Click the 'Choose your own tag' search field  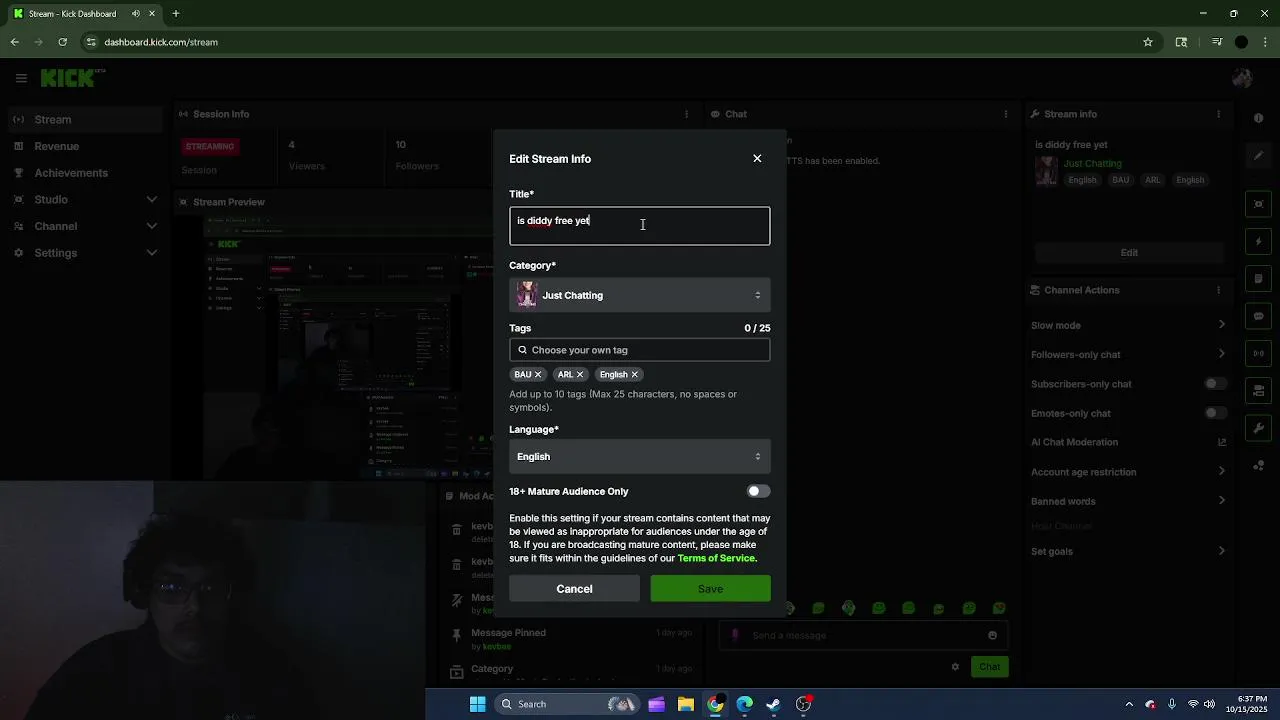coord(639,350)
